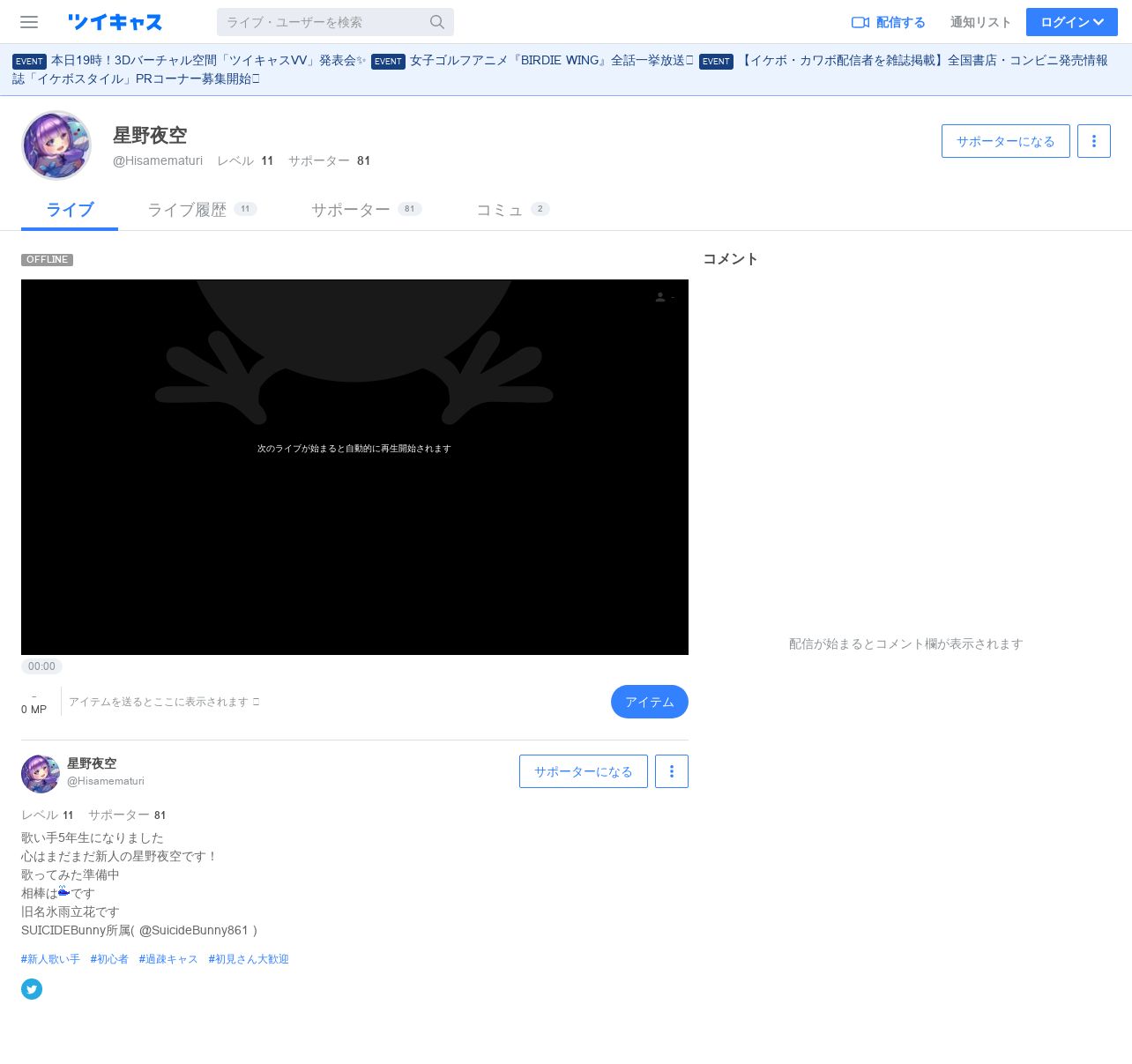Click the @Hisamematuri handle in header
Screen dimensions: 1132x1064
(x=158, y=160)
